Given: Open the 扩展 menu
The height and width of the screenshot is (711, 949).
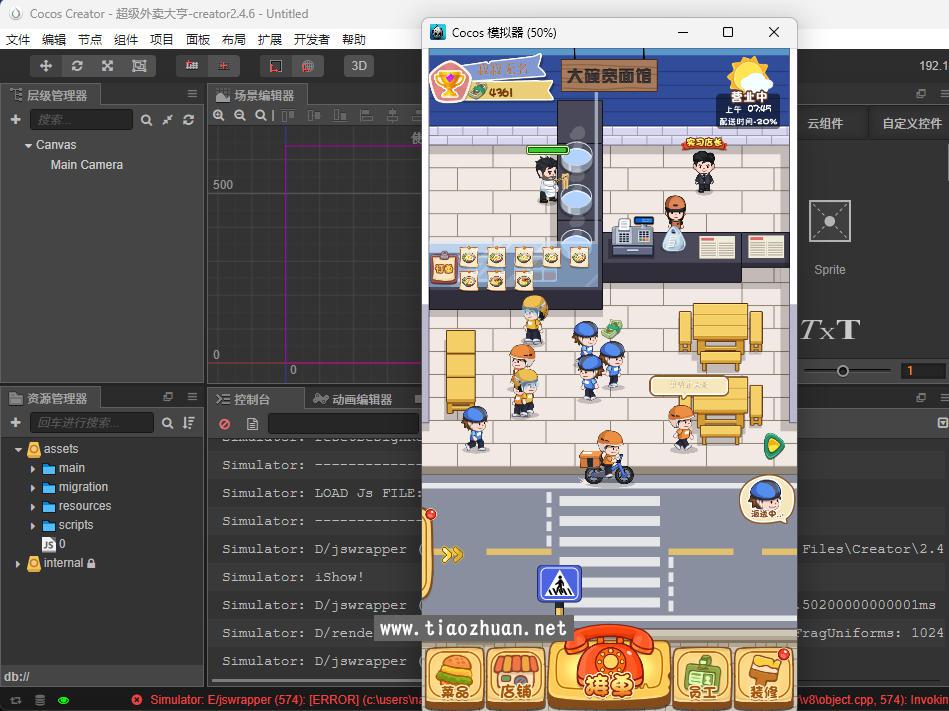Looking at the screenshot, I should (270, 39).
